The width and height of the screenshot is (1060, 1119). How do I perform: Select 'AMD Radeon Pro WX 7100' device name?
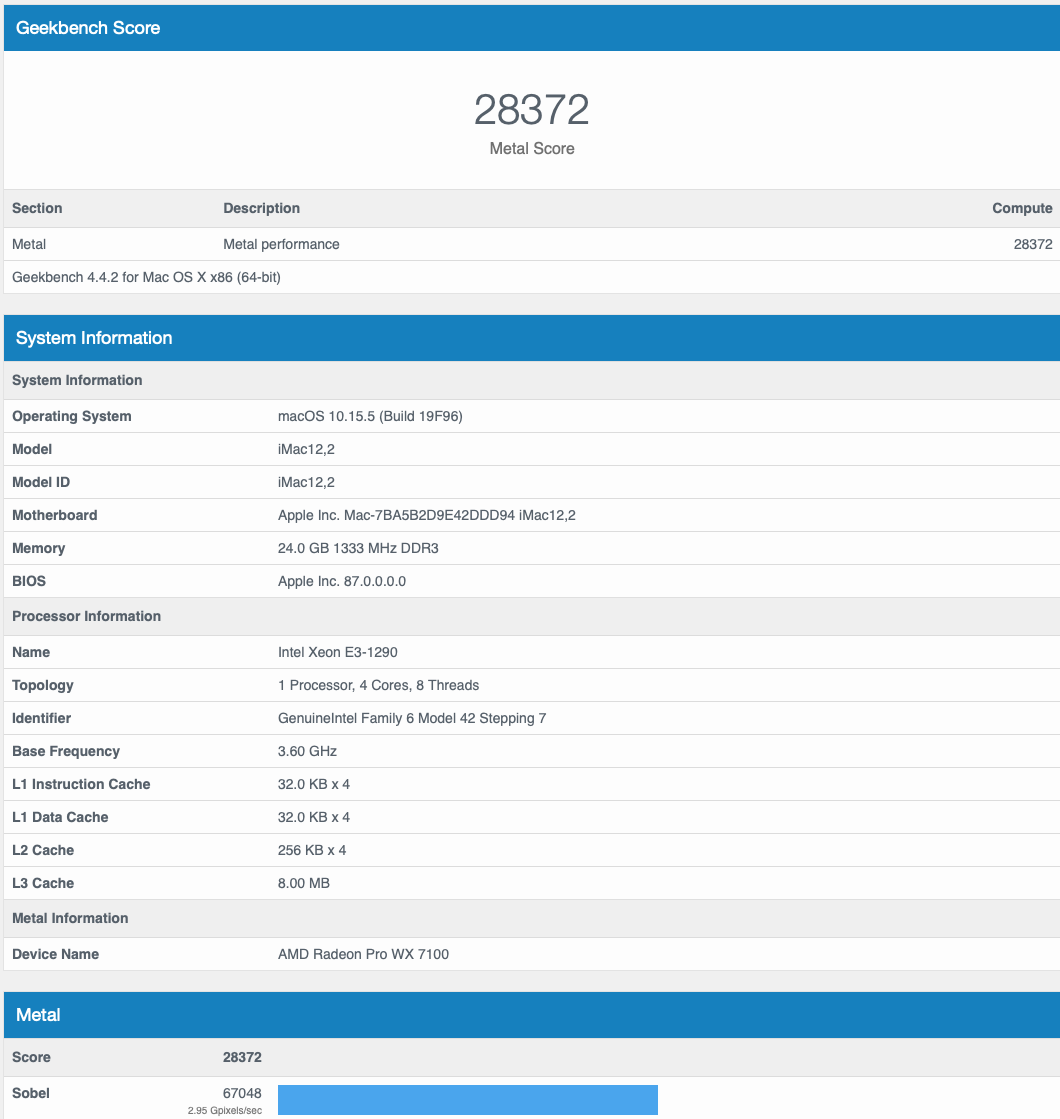(x=363, y=954)
